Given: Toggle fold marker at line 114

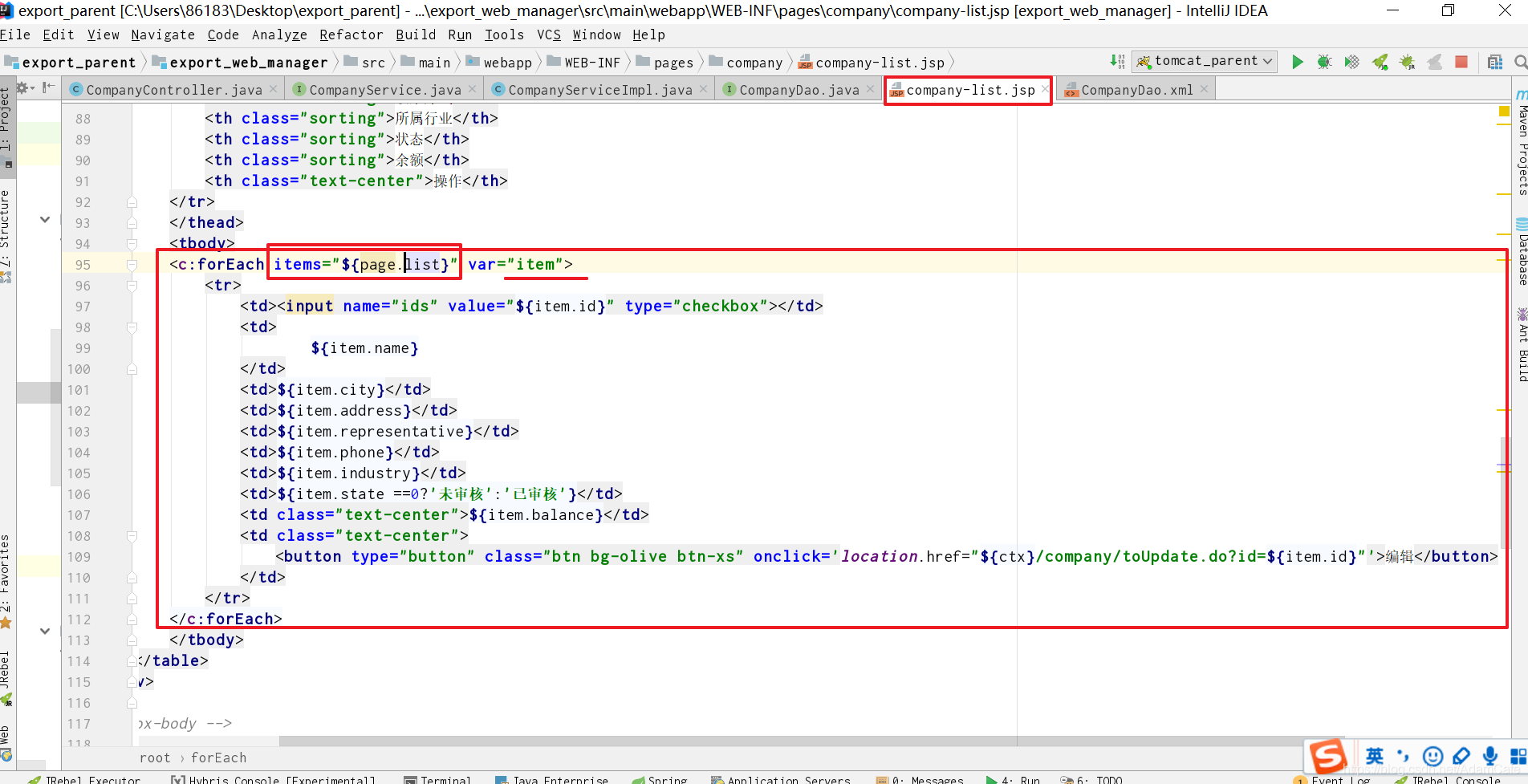Looking at the screenshot, I should click(132, 661).
